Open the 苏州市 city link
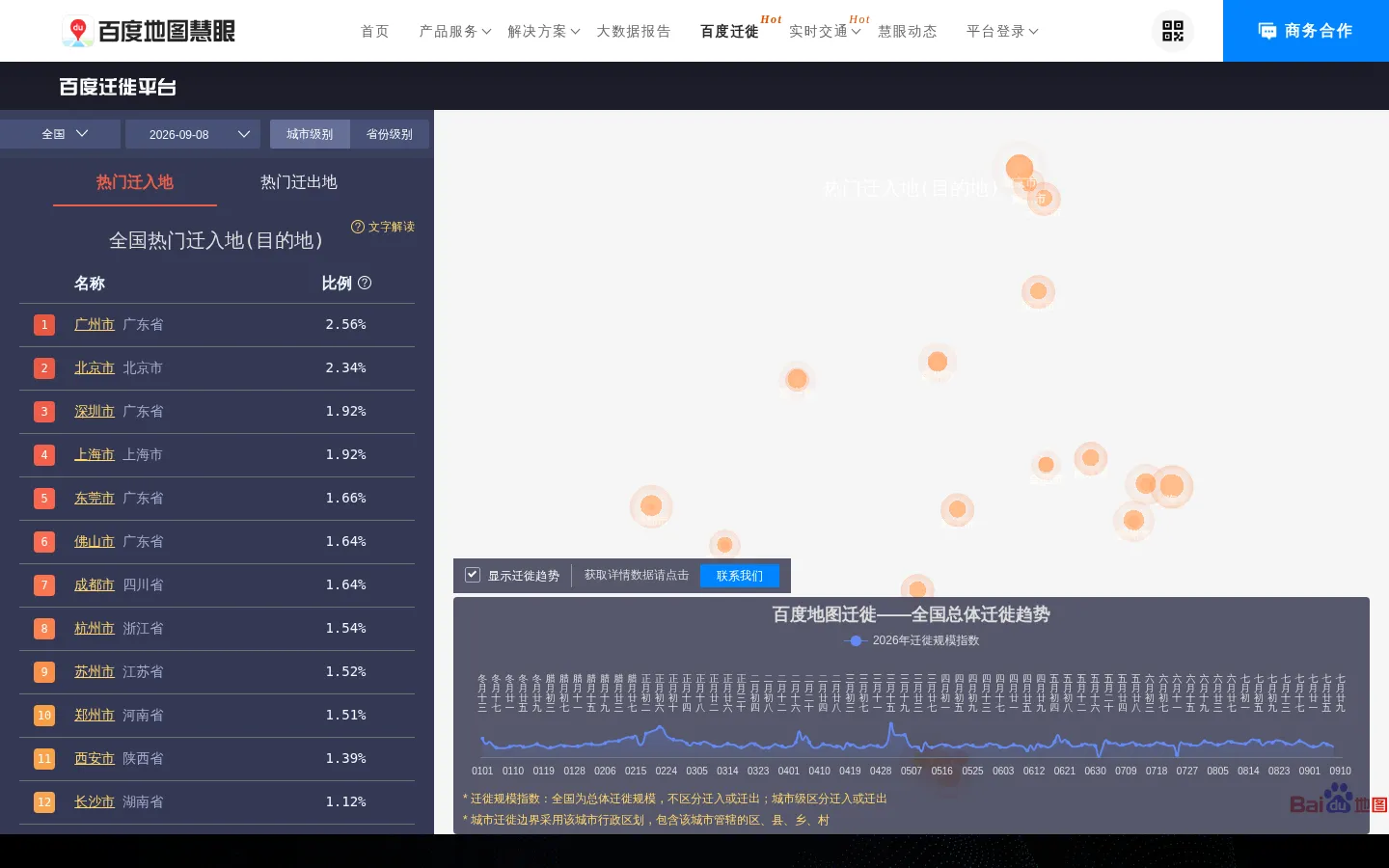 coord(95,672)
